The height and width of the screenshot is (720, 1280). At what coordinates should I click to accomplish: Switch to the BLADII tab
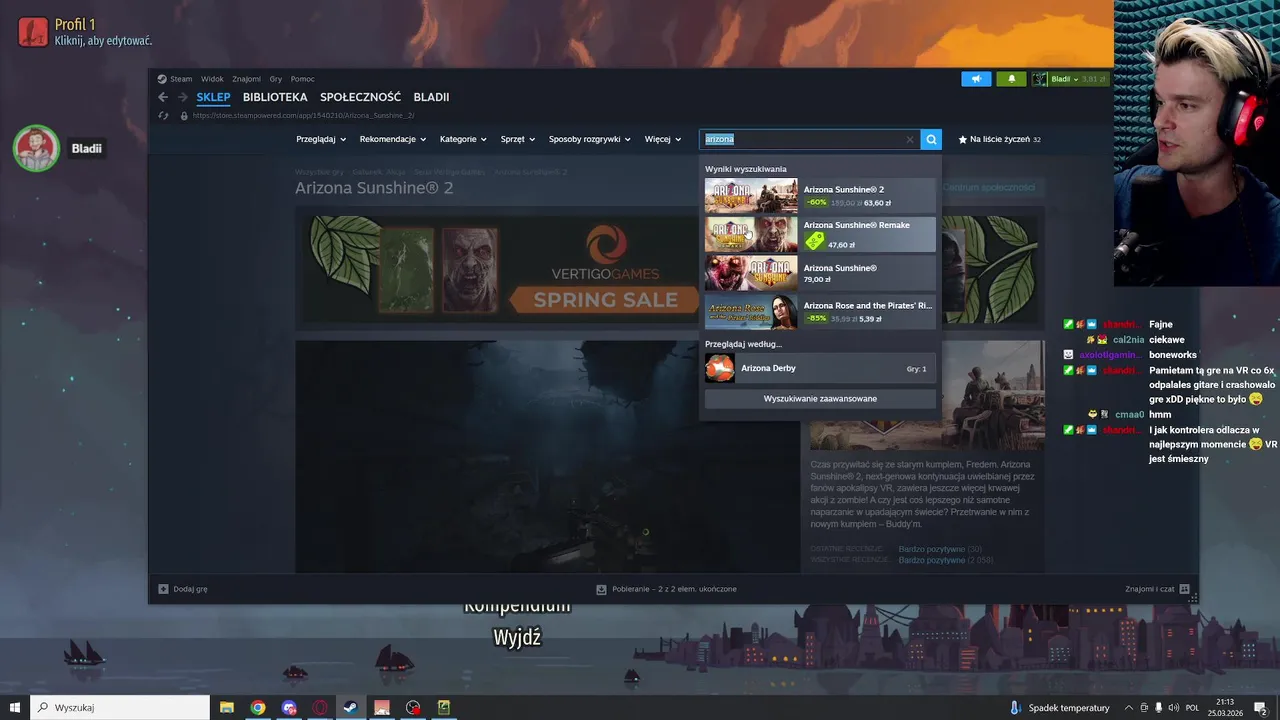(x=431, y=97)
